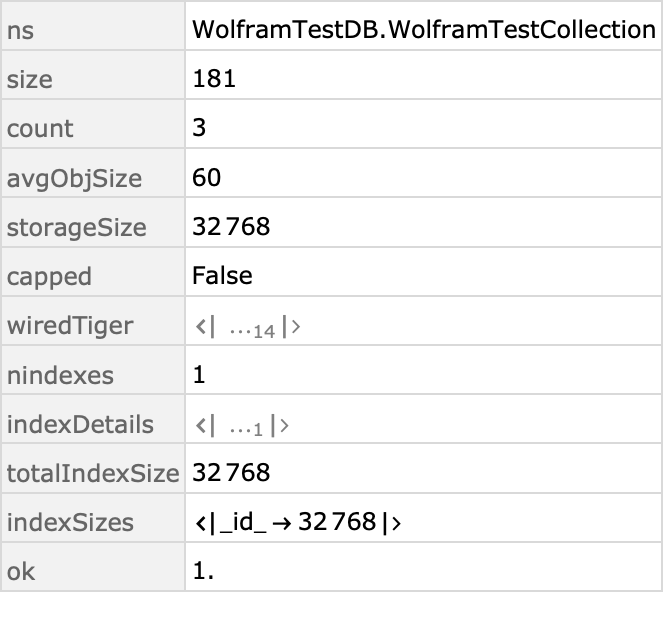Click the capped key label
The image size is (665, 623).
(49, 278)
